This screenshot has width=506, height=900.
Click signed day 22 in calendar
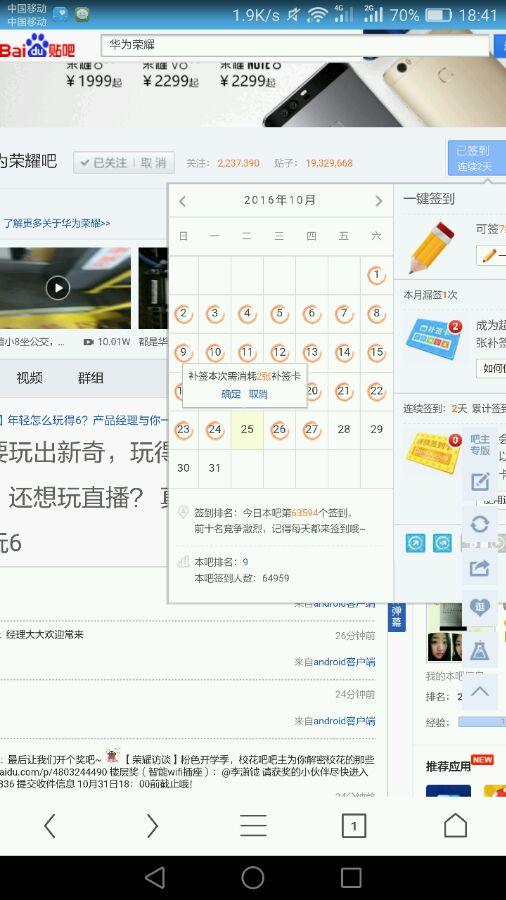click(x=376, y=391)
